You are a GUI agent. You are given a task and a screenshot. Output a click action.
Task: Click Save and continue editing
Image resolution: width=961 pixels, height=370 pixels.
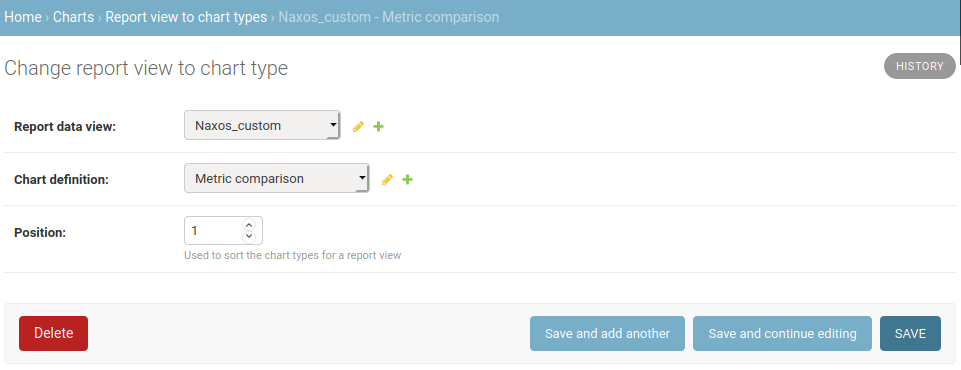pos(782,333)
